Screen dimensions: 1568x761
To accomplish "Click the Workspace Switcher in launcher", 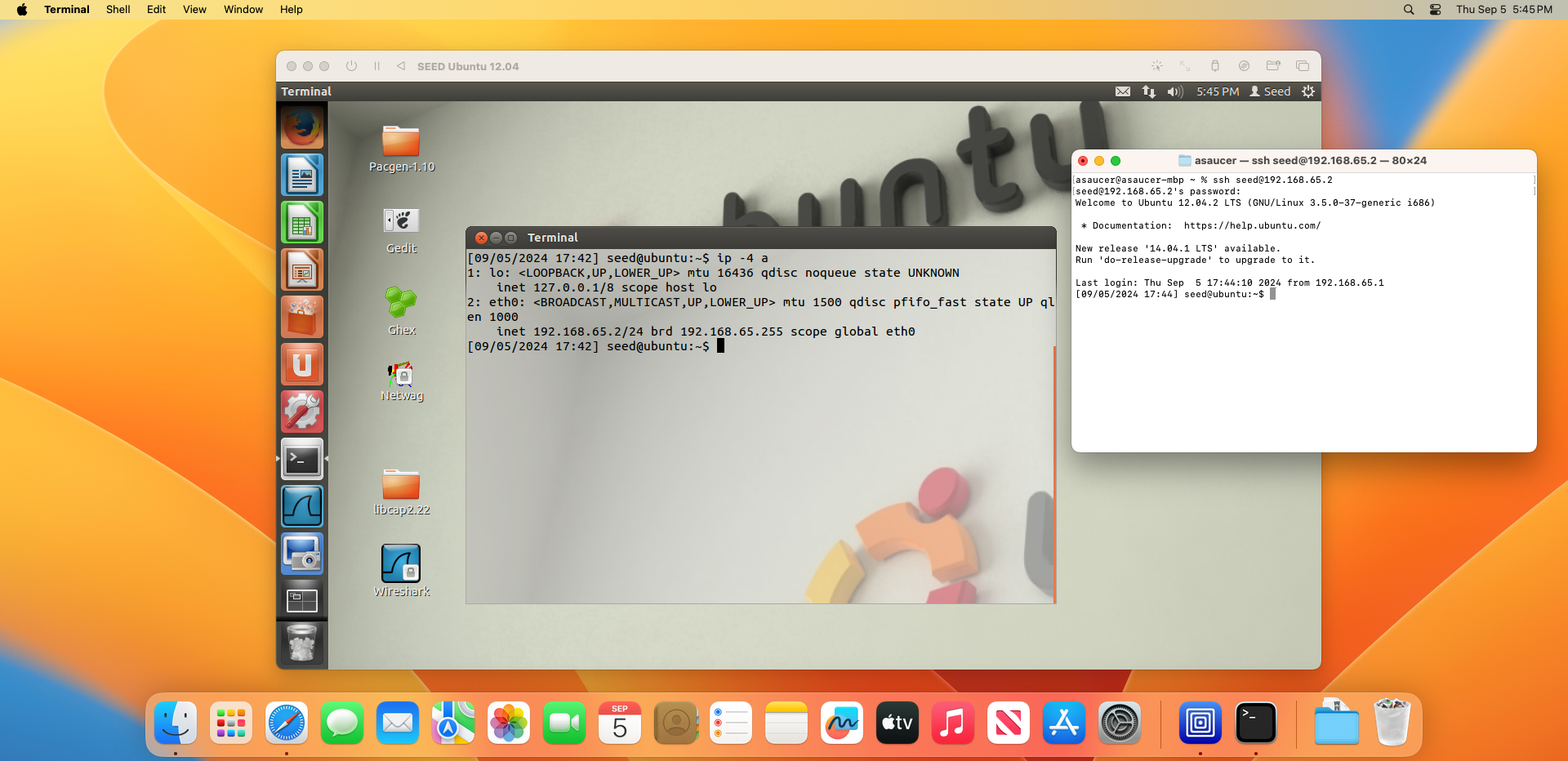I will 302,601.
